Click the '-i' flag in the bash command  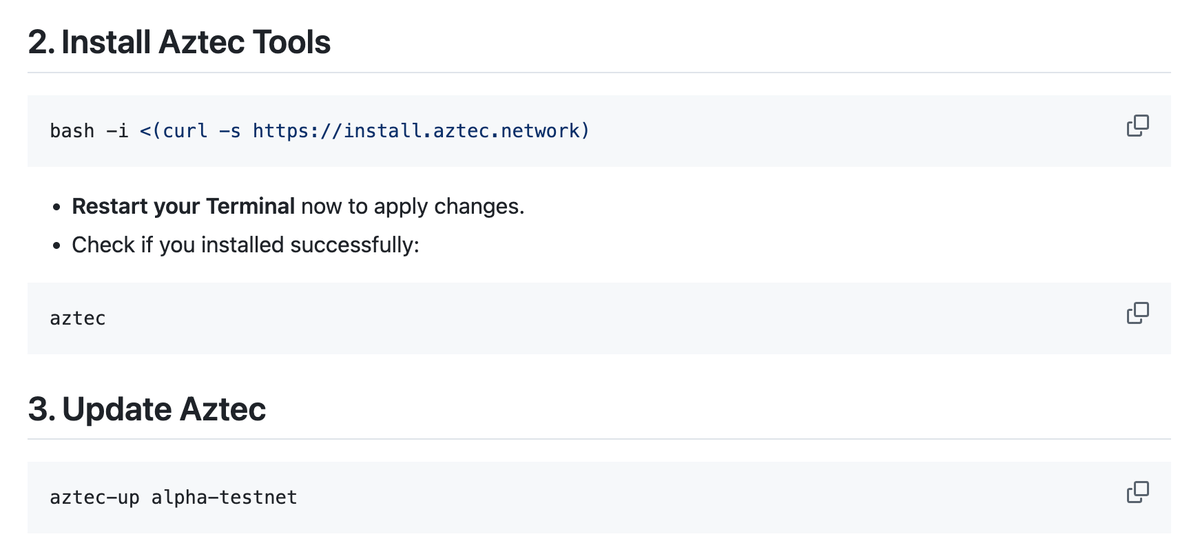[x=117, y=131]
